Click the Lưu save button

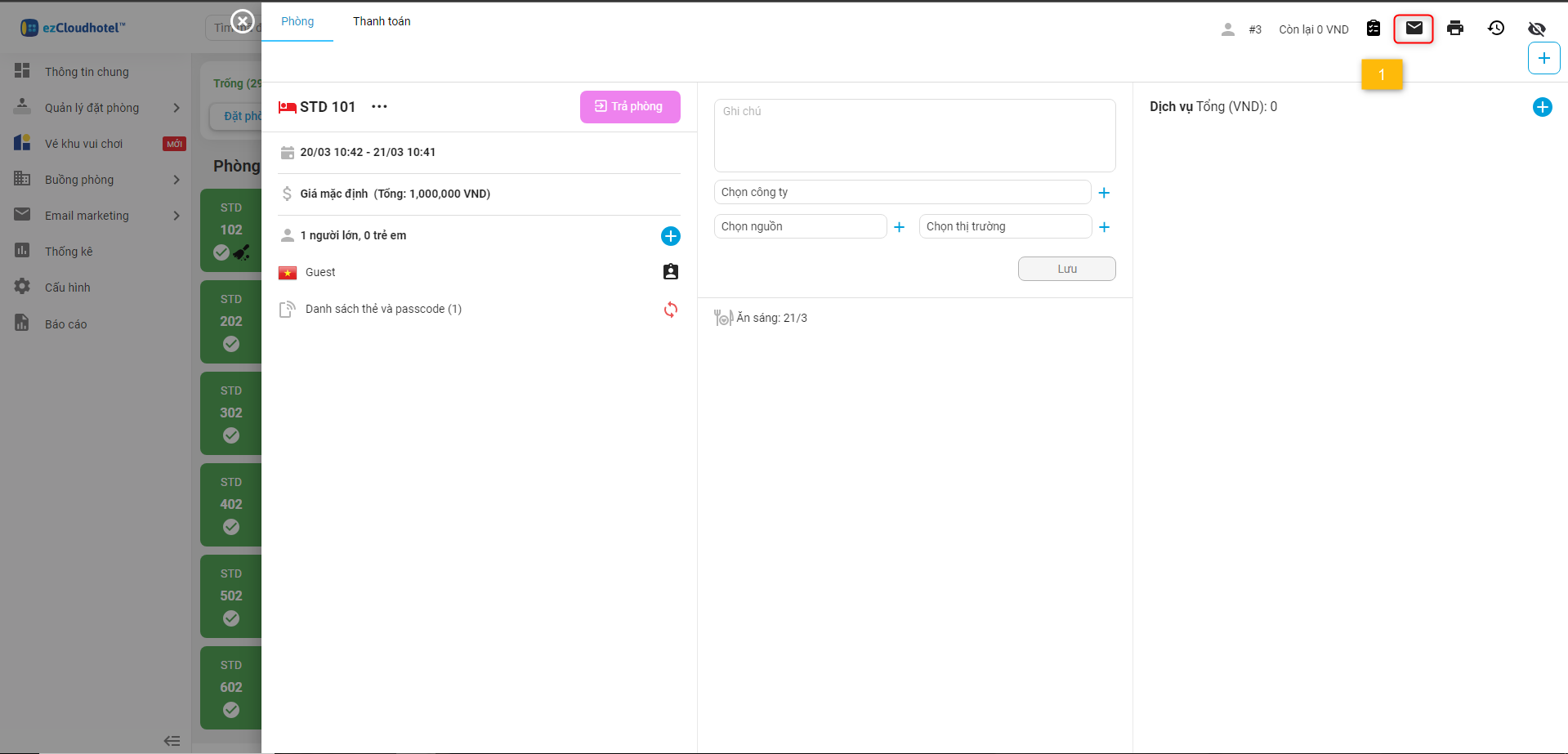tap(1066, 269)
